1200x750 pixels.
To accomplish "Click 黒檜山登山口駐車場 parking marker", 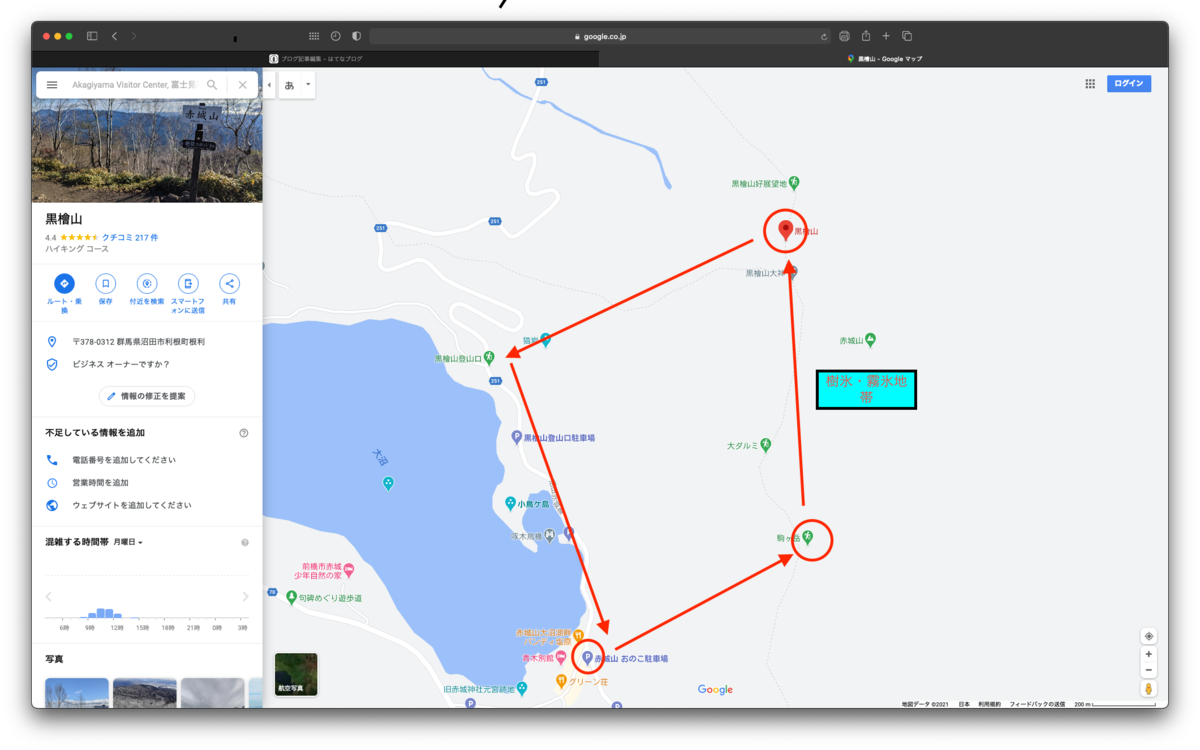I will (x=517, y=438).
